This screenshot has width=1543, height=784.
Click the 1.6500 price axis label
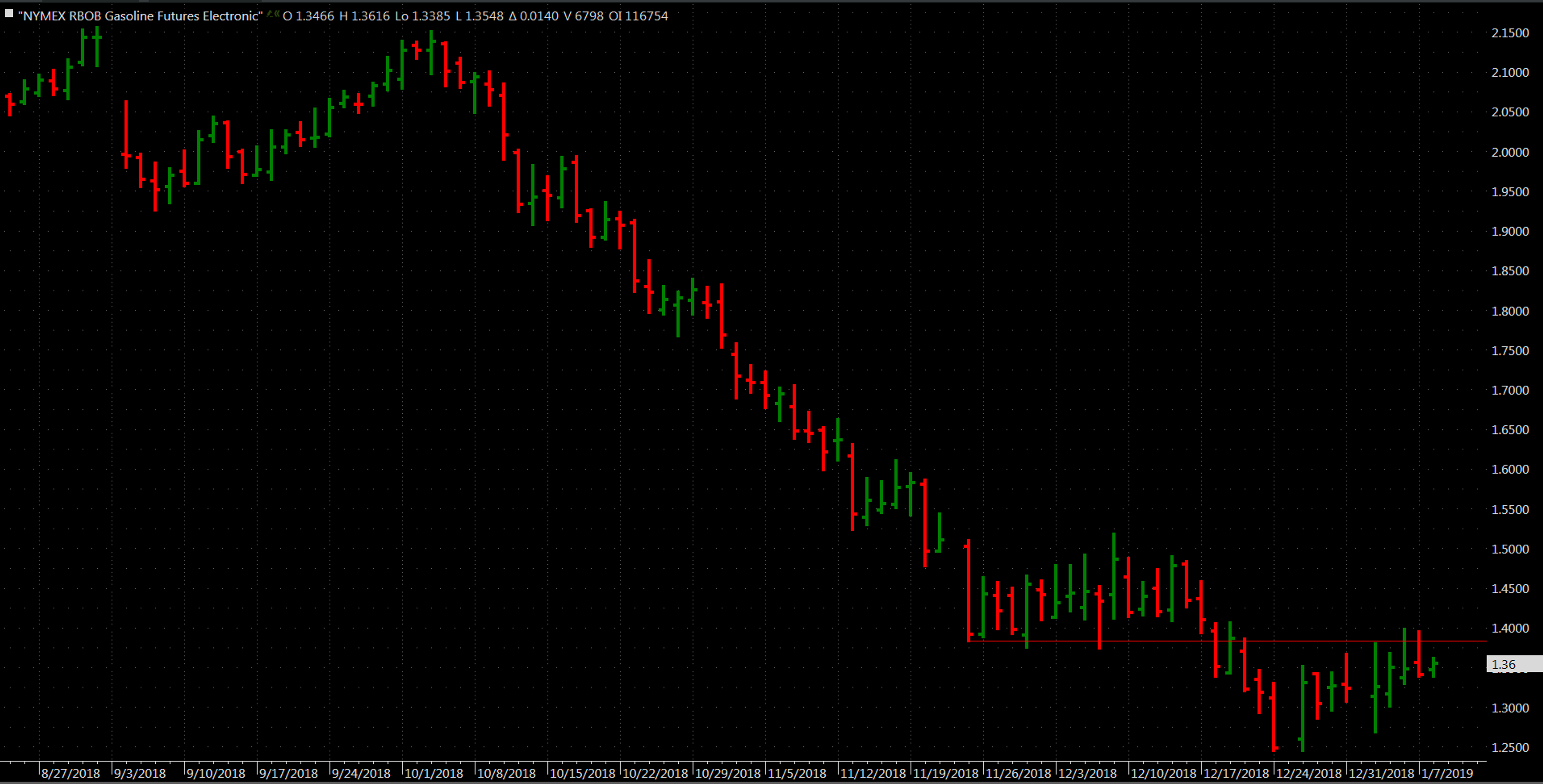[1510, 430]
